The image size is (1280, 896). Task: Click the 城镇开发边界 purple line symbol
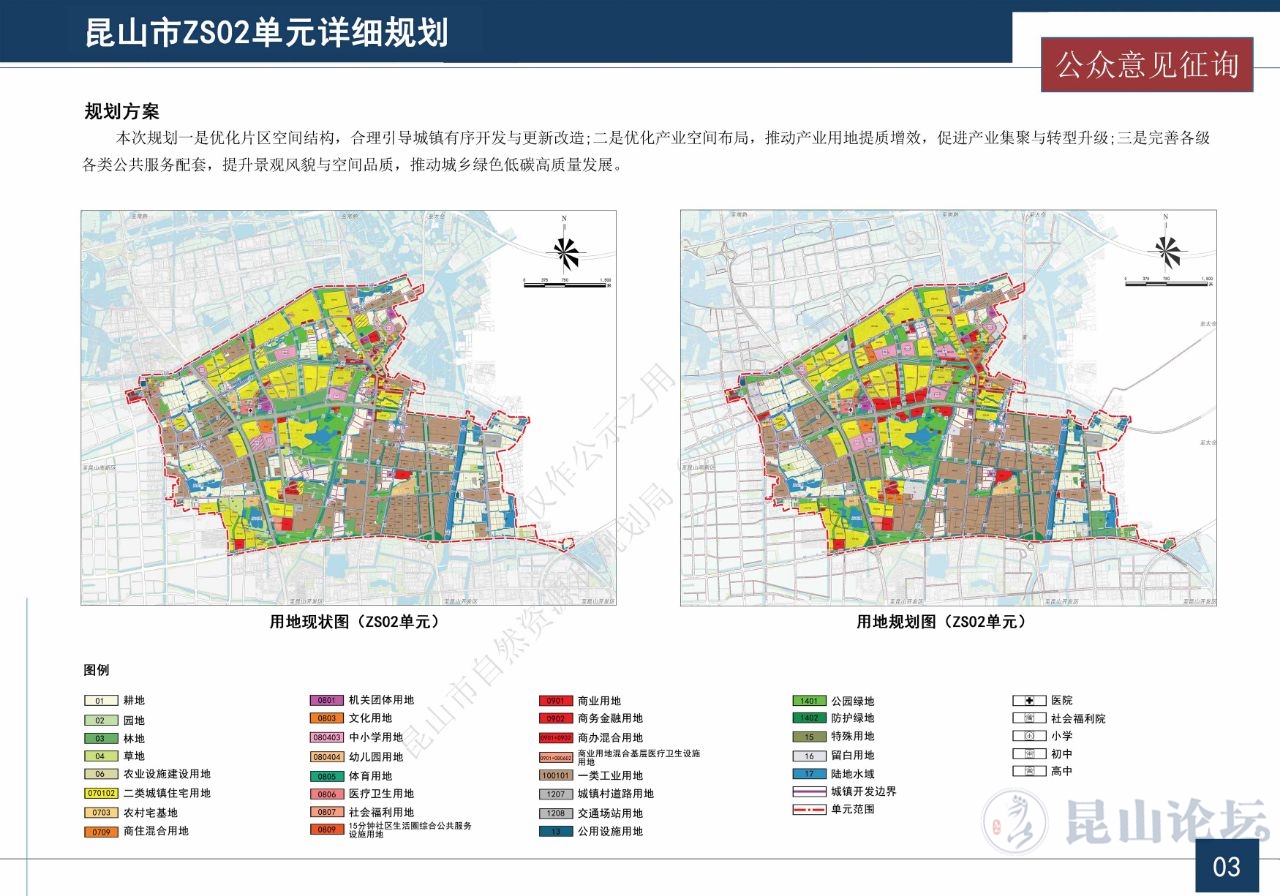tap(808, 791)
